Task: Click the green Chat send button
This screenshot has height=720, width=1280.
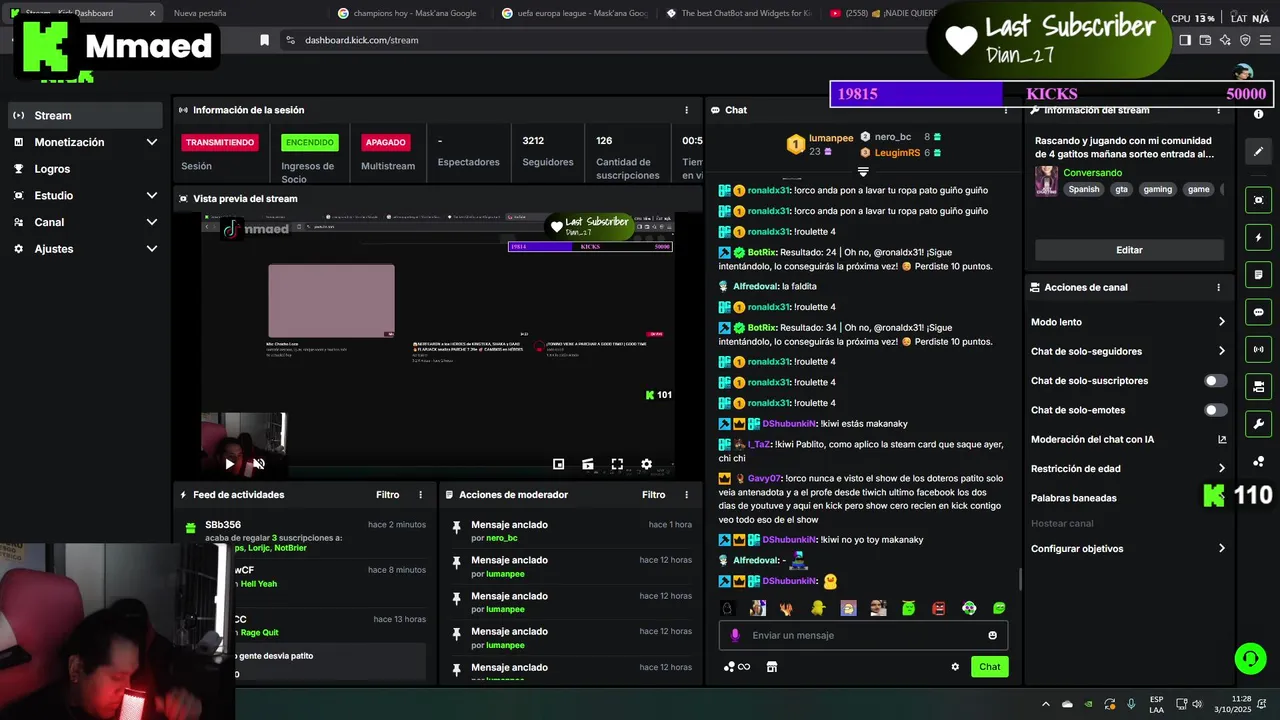Action: tap(989, 667)
